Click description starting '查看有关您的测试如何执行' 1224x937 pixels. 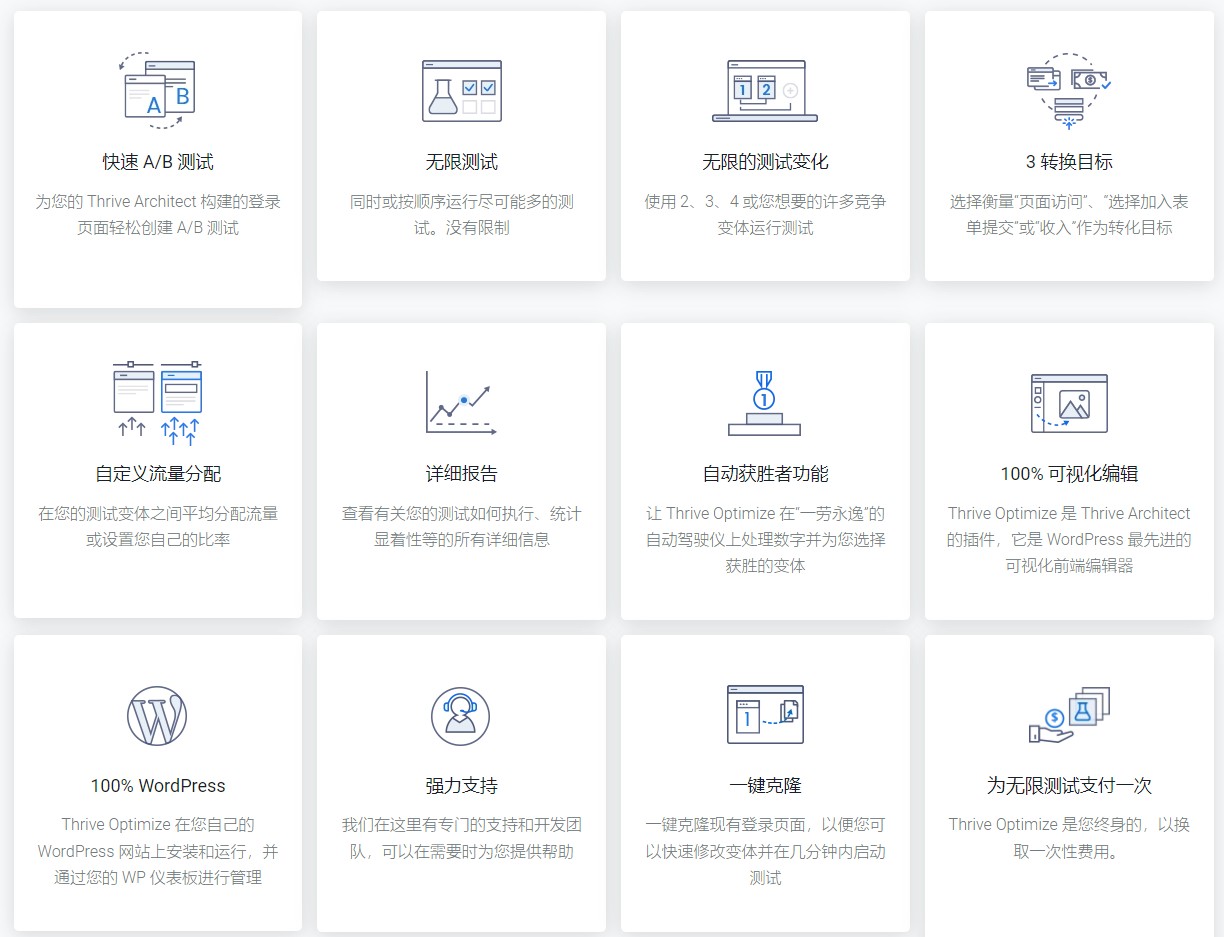click(x=462, y=527)
